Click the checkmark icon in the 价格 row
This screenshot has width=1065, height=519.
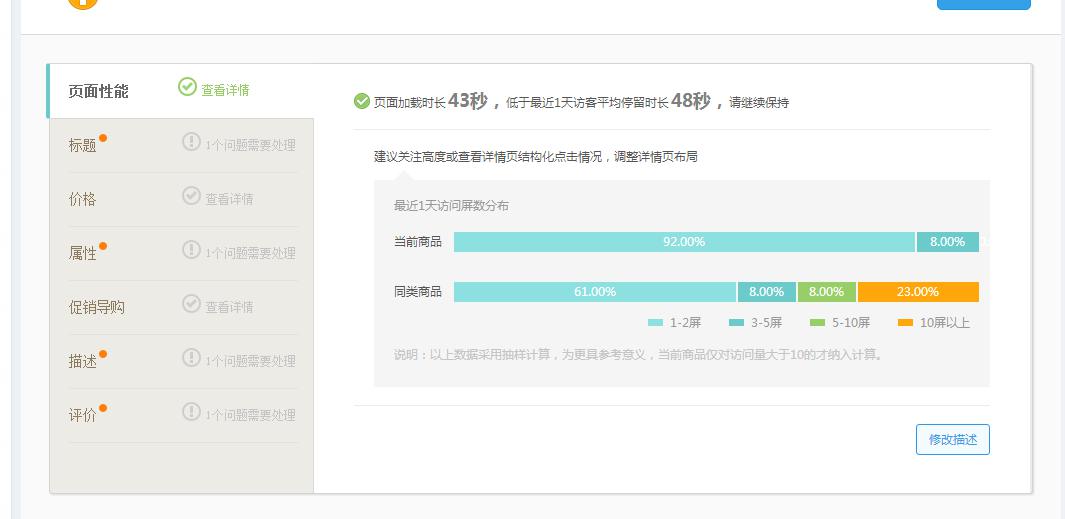click(191, 196)
